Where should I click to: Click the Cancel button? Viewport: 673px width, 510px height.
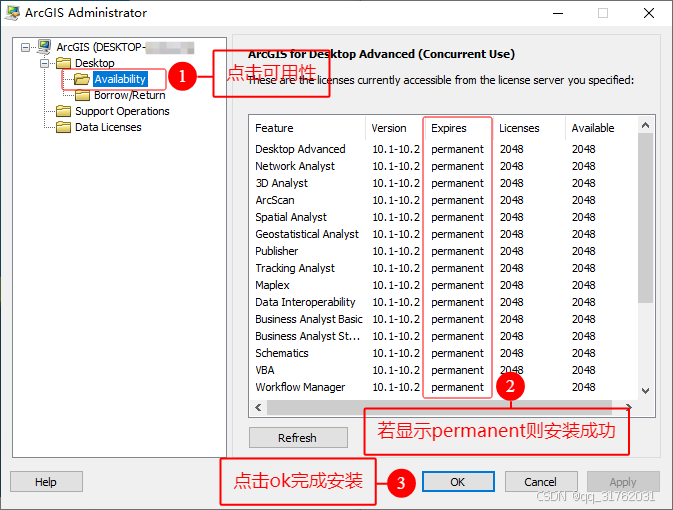tap(540, 482)
